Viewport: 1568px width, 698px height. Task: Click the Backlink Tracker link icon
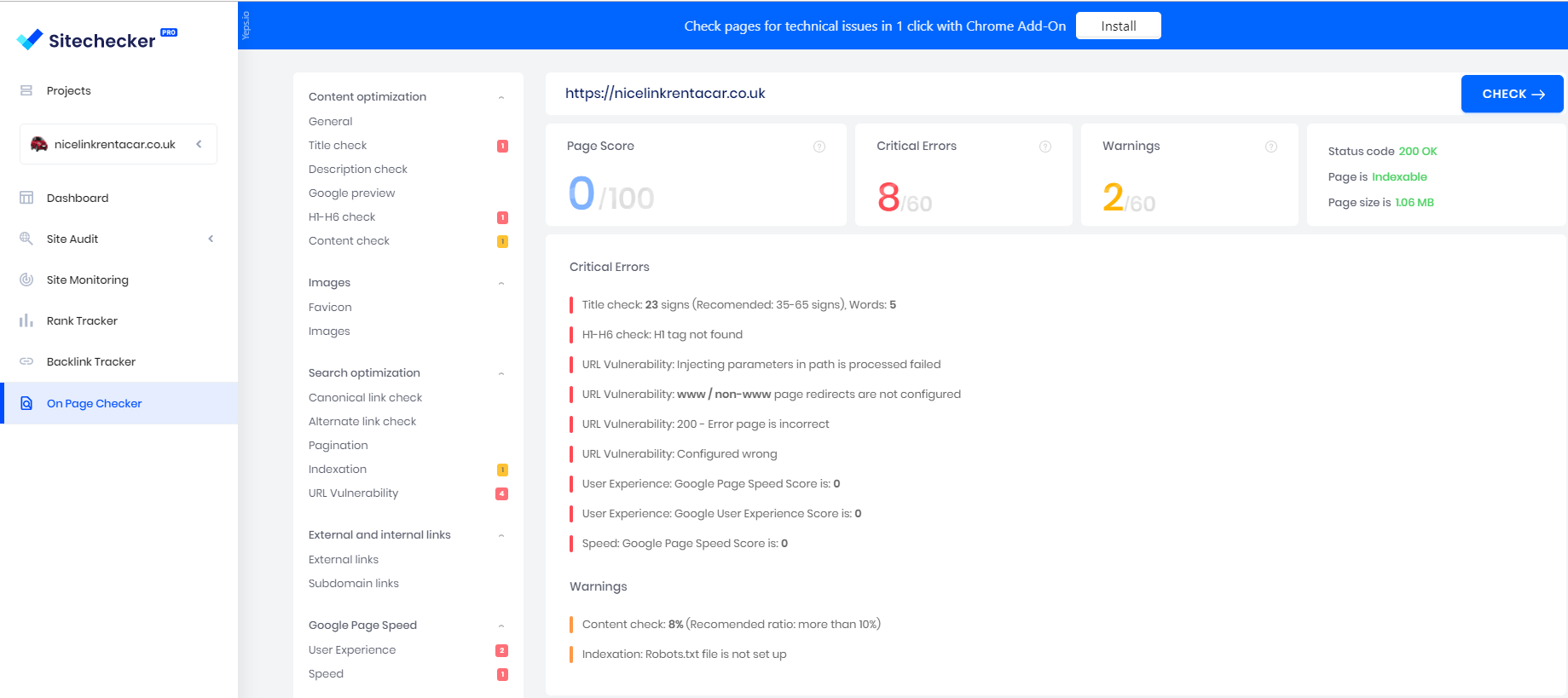point(26,361)
